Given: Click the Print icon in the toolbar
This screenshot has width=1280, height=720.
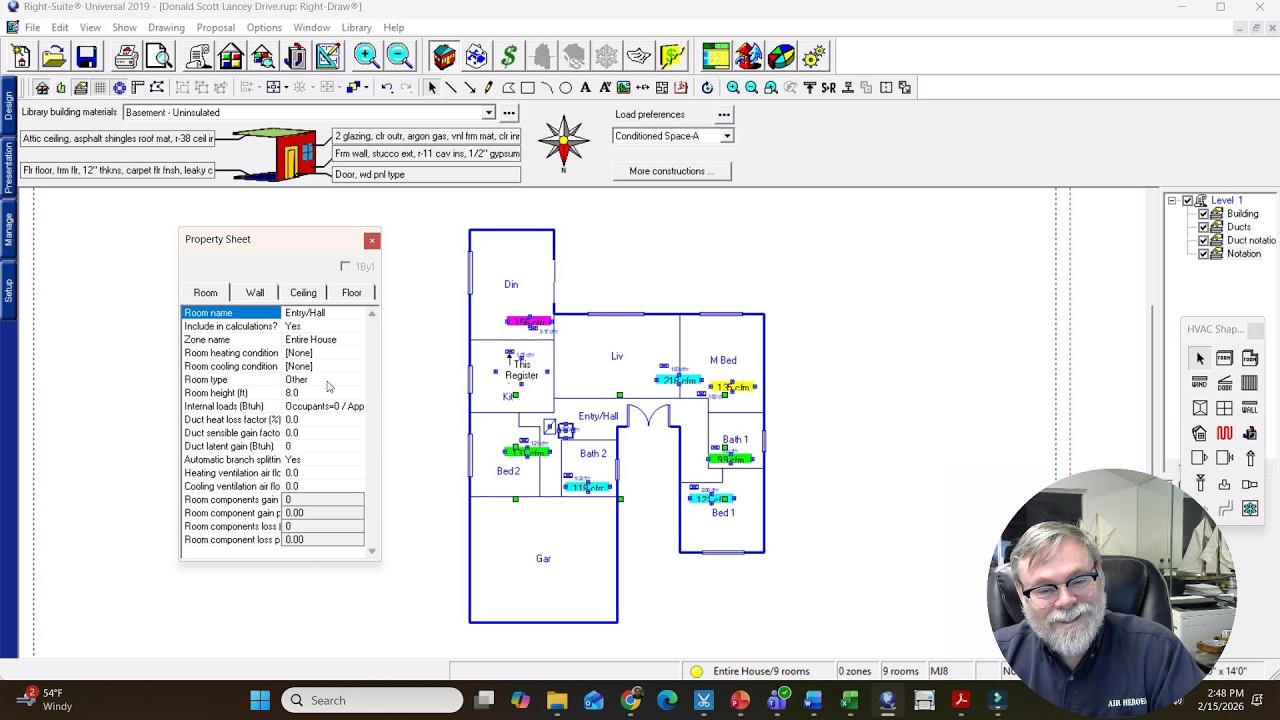Looking at the screenshot, I should [x=127, y=56].
